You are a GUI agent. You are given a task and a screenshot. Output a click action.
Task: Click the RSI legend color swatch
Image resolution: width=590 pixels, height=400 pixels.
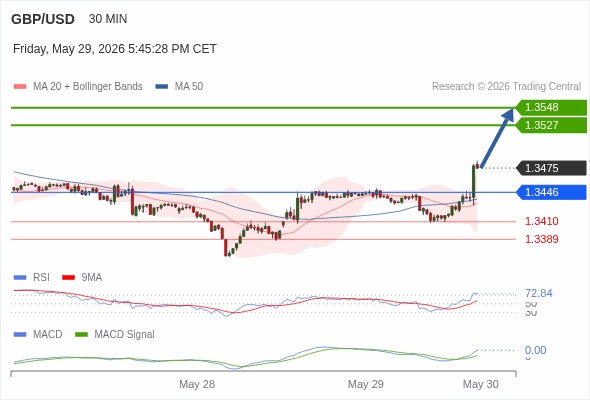click(20, 278)
